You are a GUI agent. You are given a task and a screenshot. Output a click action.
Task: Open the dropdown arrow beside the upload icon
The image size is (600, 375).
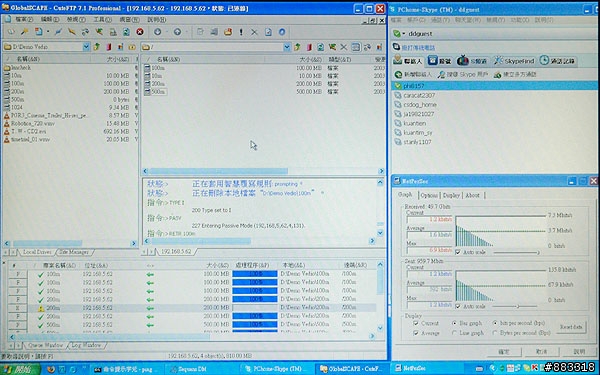tap(187, 32)
